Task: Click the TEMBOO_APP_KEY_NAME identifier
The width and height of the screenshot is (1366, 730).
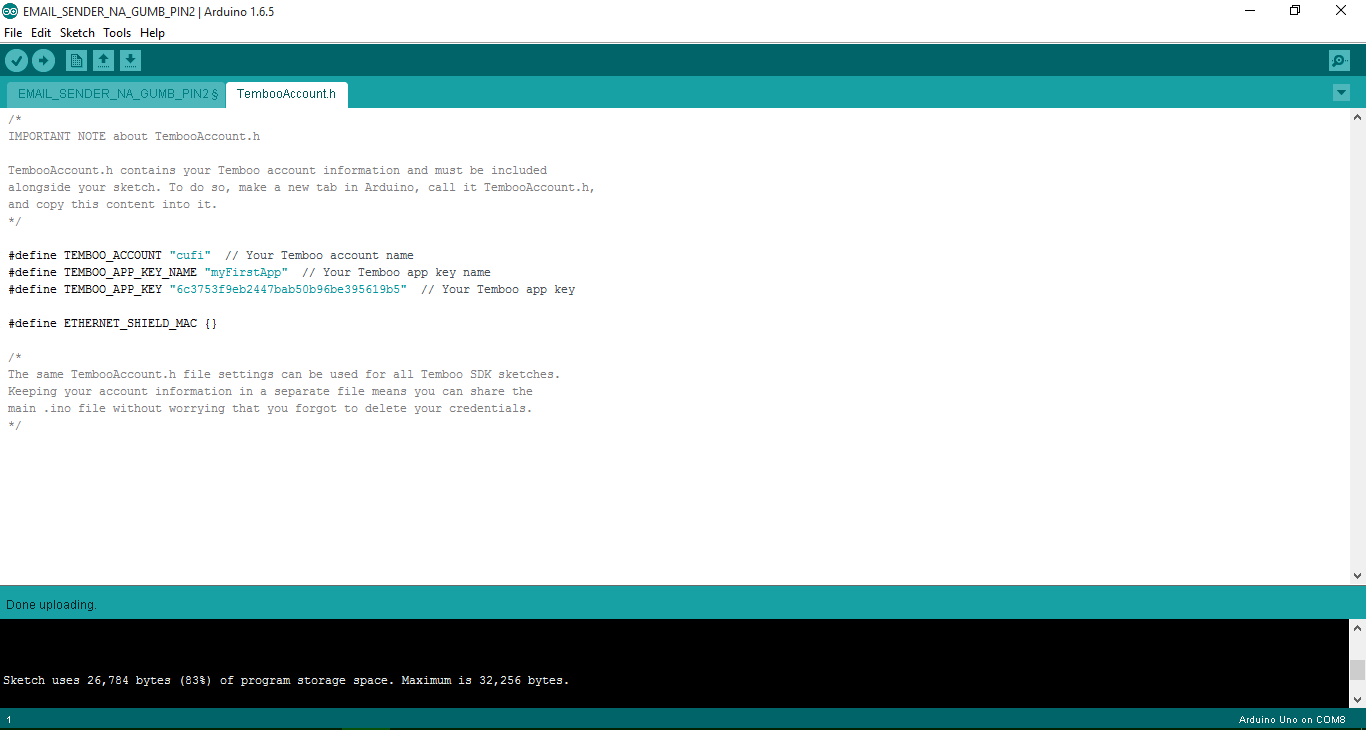Action: pos(130,273)
